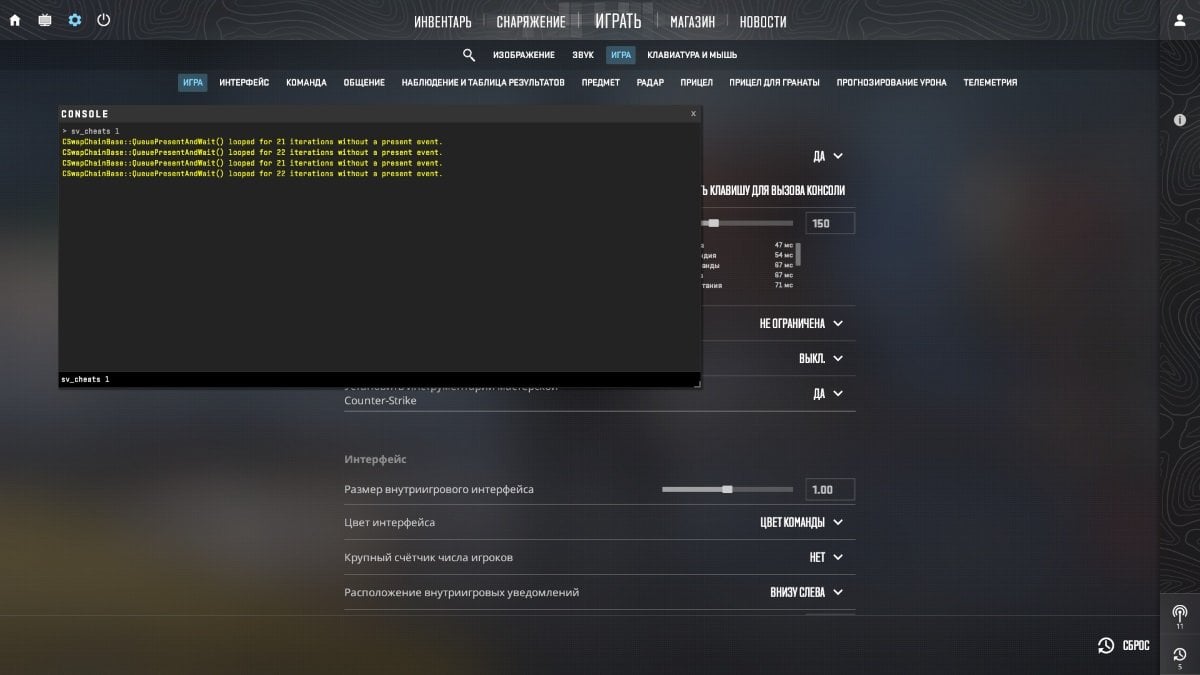Expand the ДА dropdown above console key button
The height and width of the screenshot is (675, 1200).
pos(828,156)
